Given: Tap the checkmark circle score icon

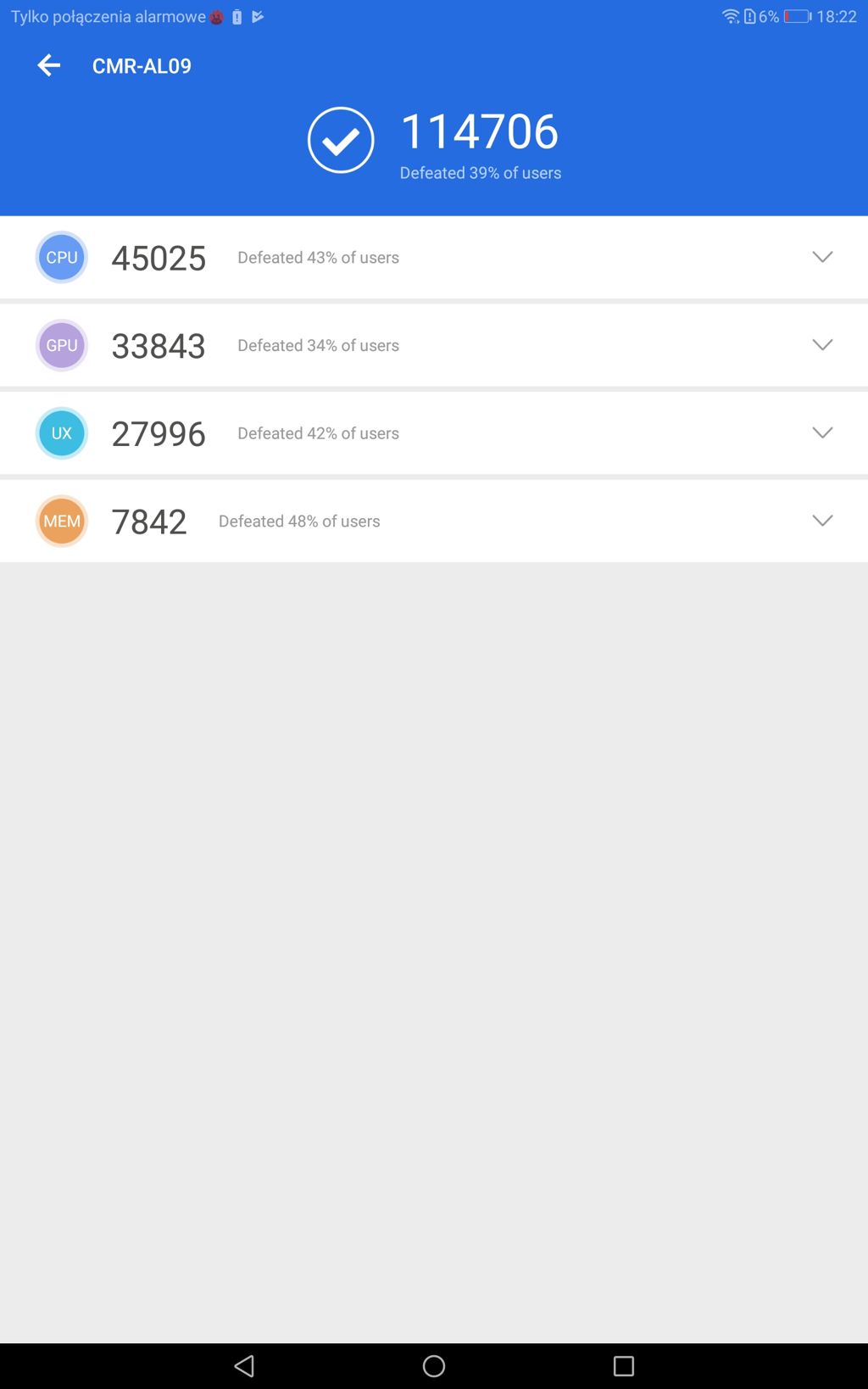Looking at the screenshot, I should (341, 140).
